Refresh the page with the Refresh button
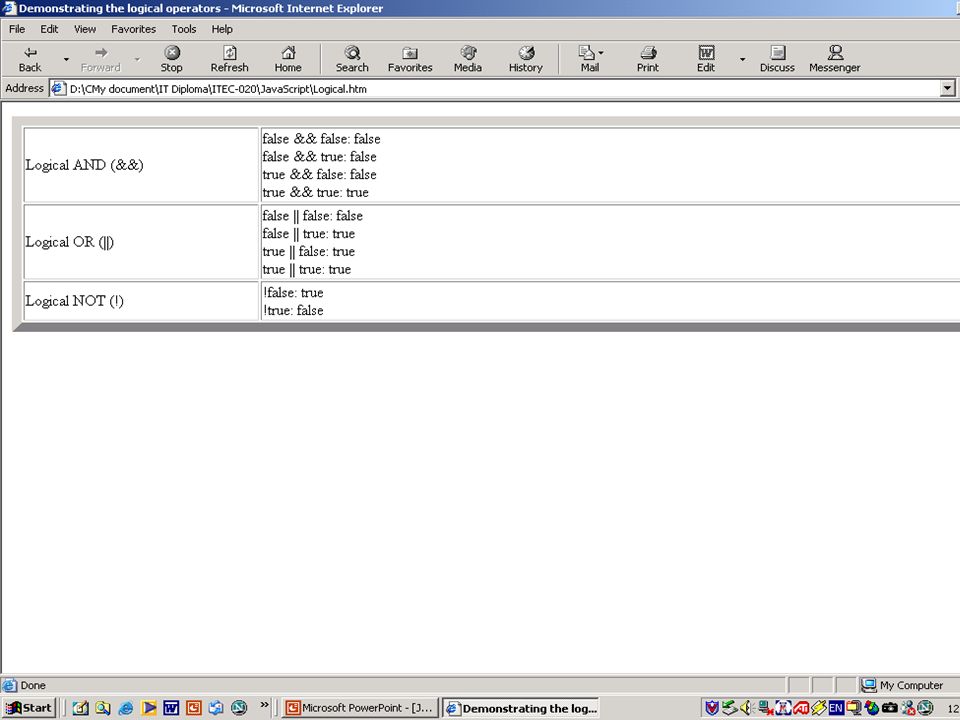This screenshot has height=720, width=960. coord(230,59)
